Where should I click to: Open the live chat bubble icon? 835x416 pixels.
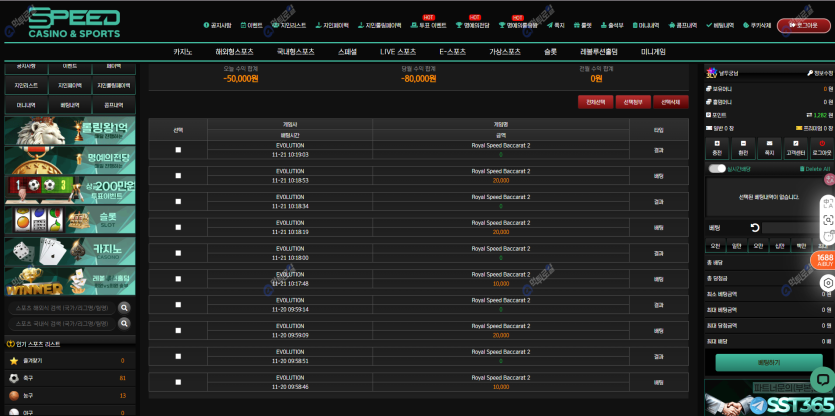821,379
